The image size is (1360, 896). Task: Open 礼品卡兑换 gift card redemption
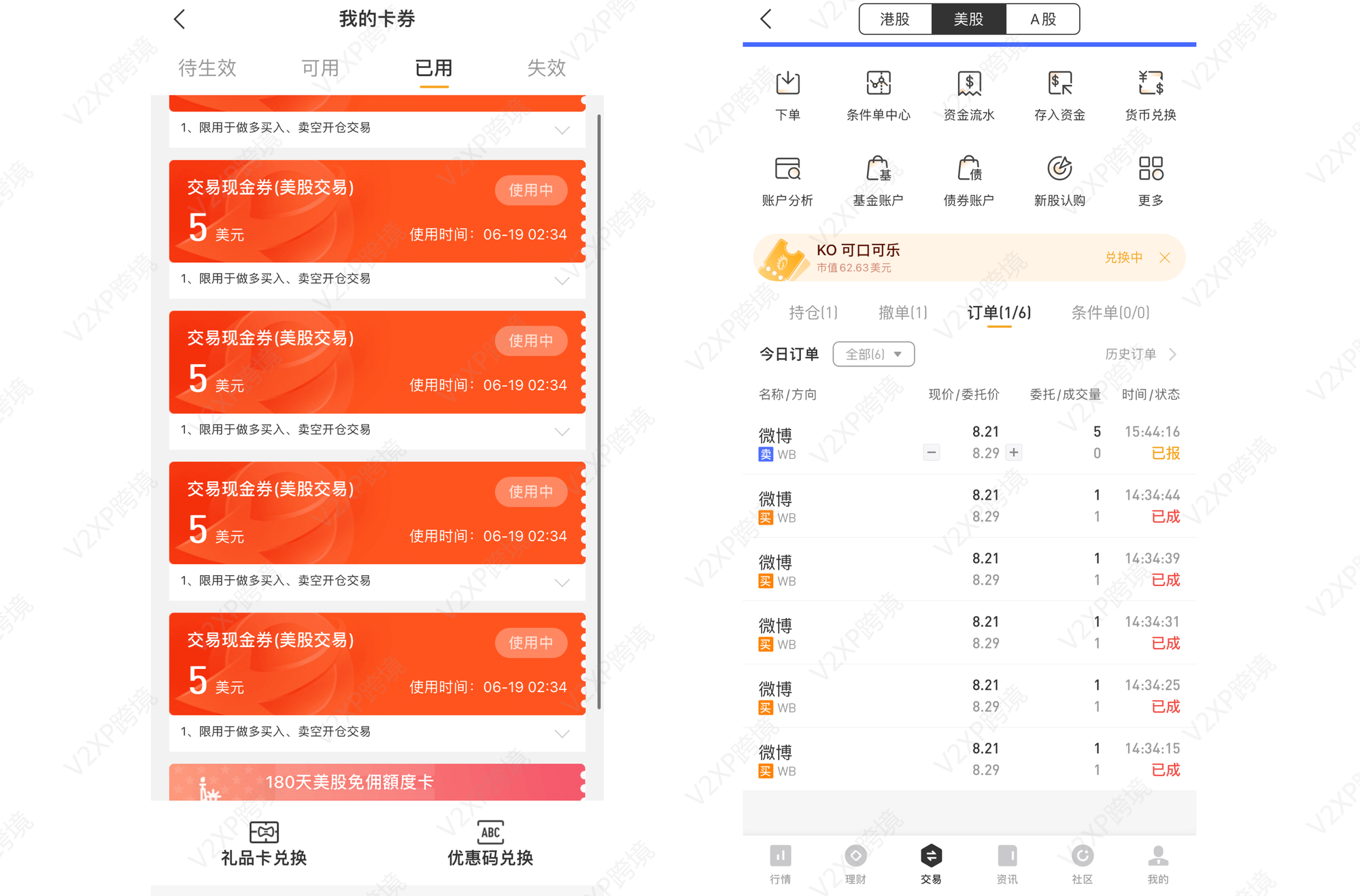264,844
